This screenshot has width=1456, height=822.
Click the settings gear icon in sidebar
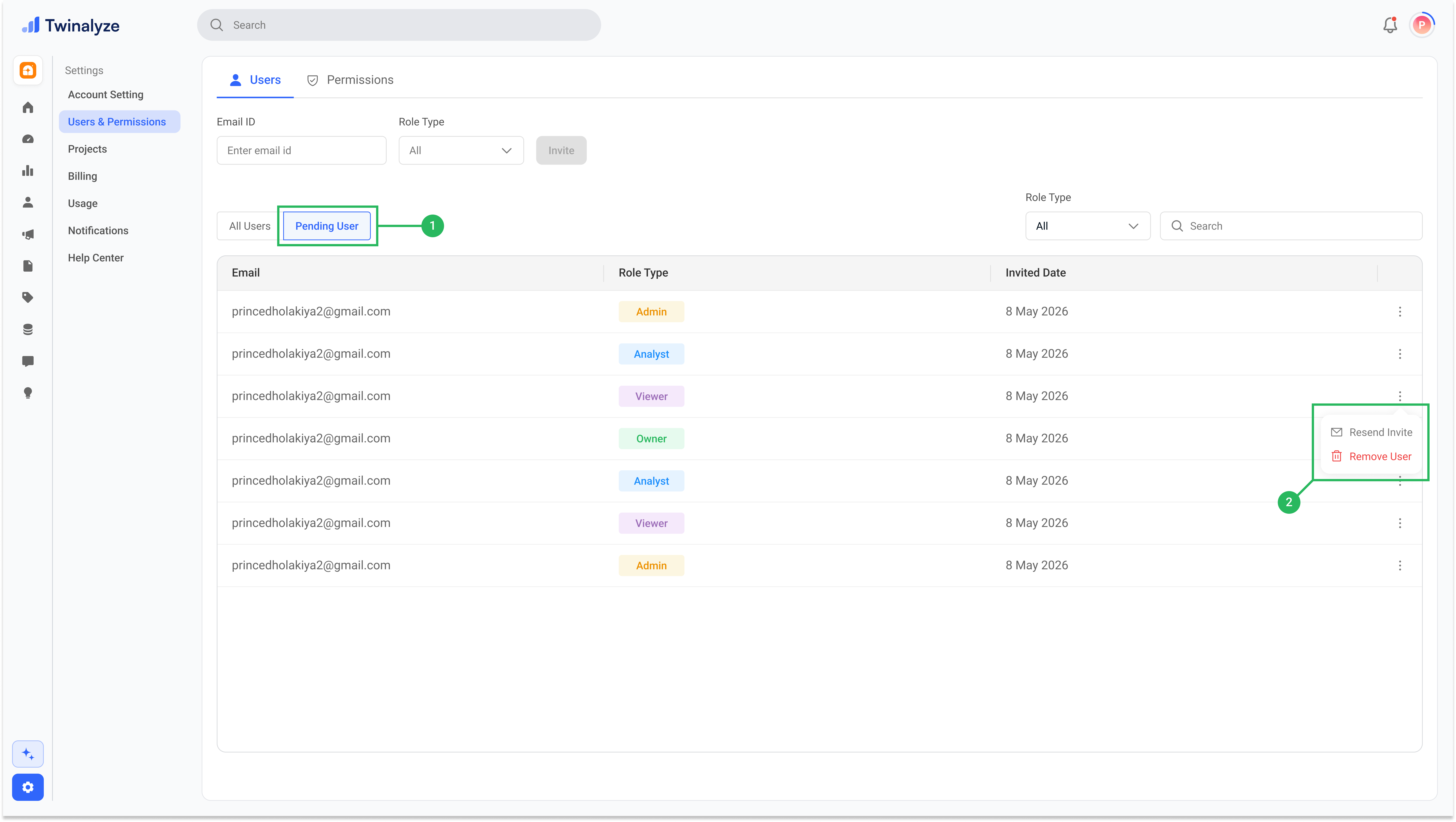click(28, 787)
